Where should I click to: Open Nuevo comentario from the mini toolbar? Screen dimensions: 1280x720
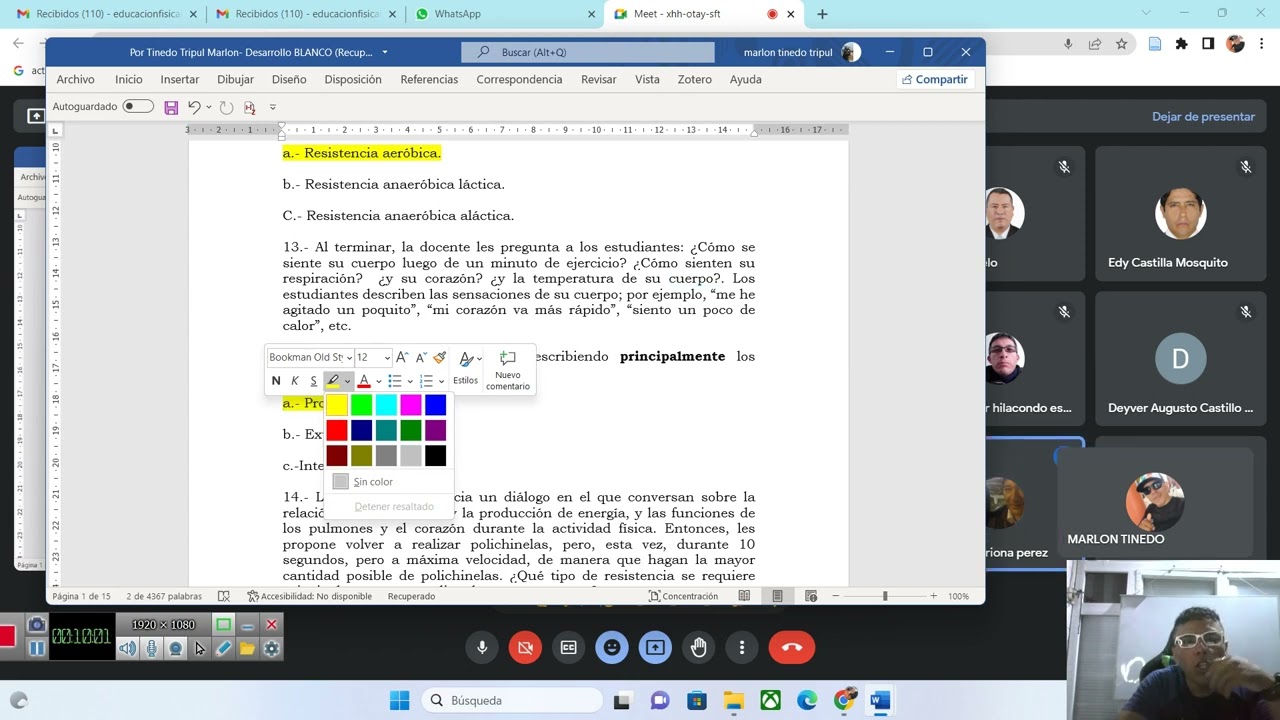tap(507, 370)
